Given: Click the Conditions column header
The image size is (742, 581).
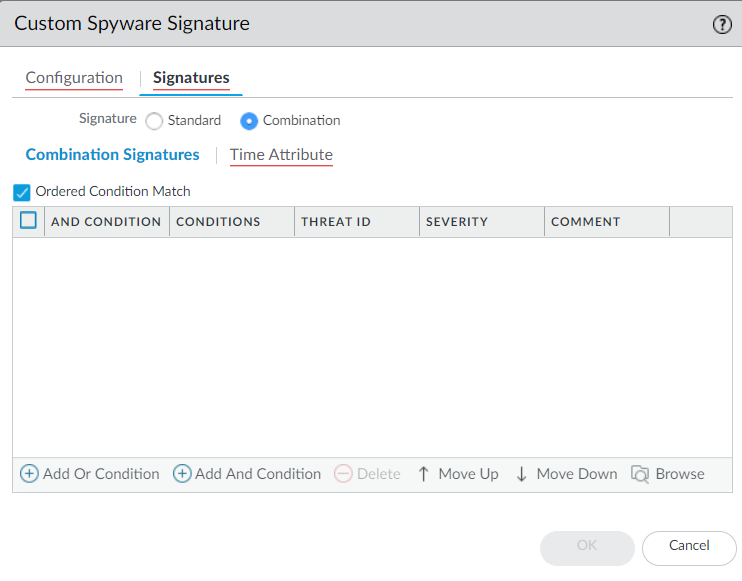Looking at the screenshot, I should pyautogui.click(x=218, y=222).
